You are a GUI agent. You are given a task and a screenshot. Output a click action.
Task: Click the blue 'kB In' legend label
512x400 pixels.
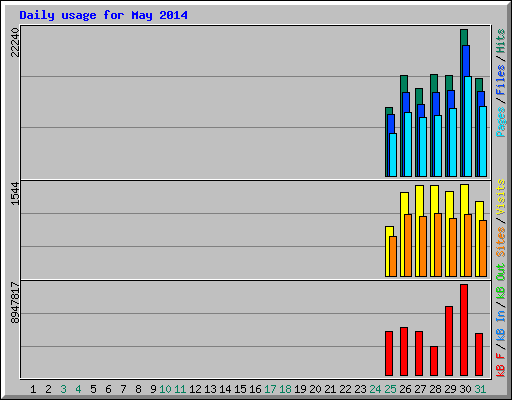click(500, 326)
